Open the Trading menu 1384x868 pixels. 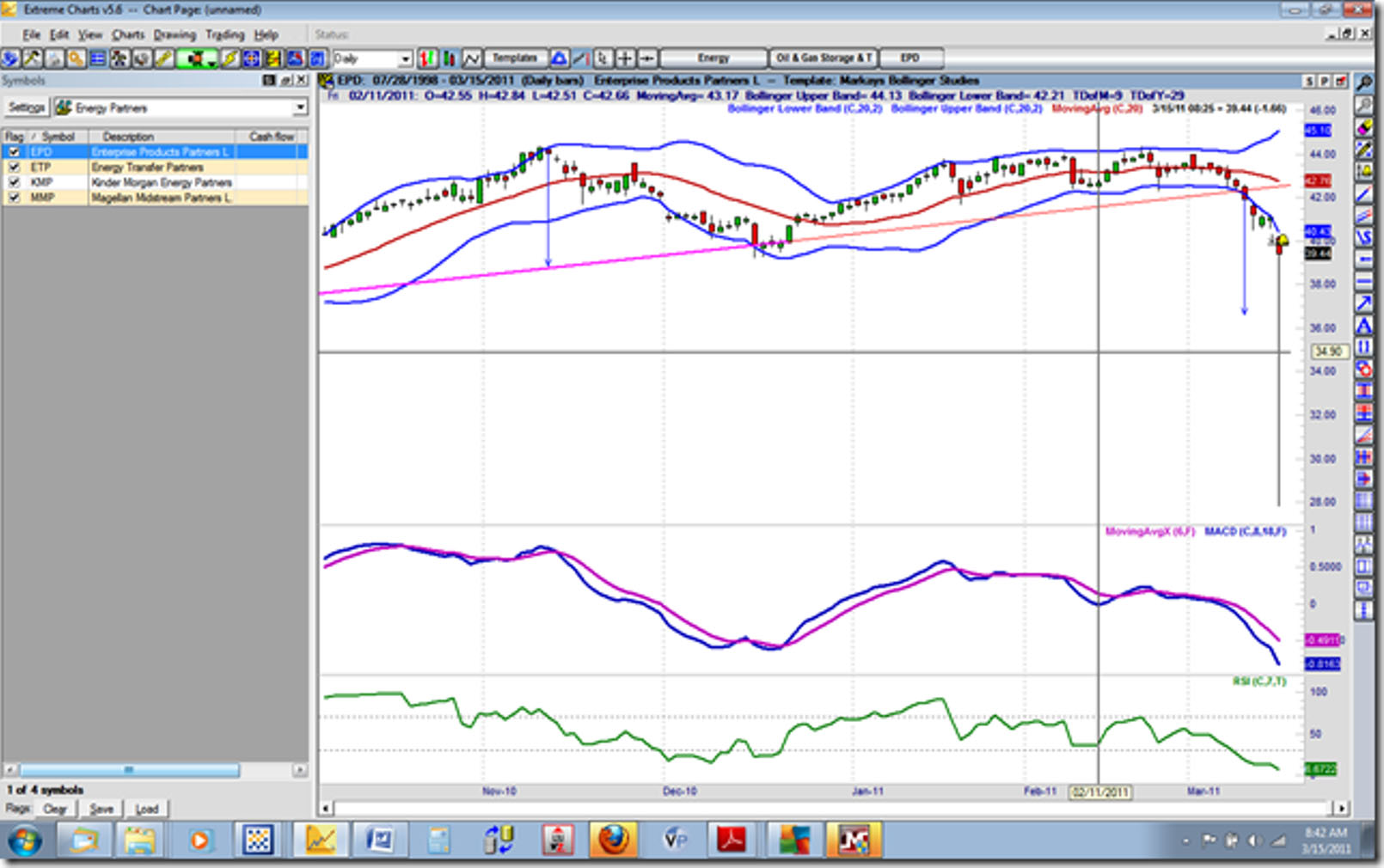[x=225, y=35]
